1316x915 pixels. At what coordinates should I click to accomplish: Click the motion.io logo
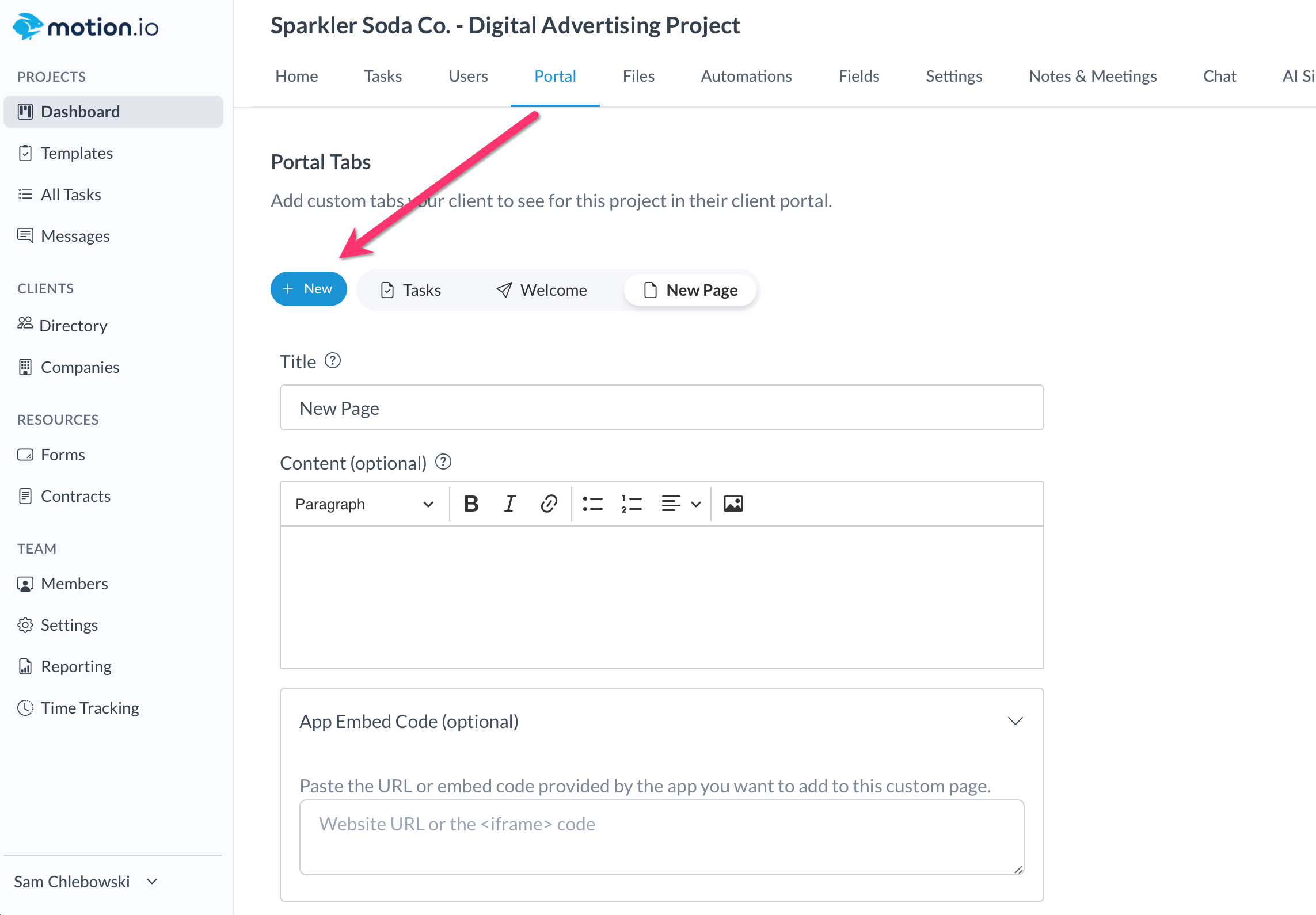(85, 26)
